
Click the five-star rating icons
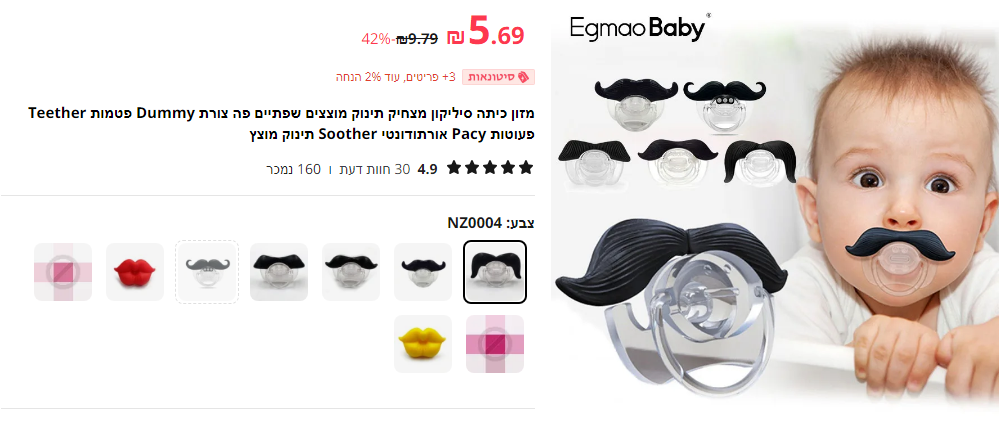tap(490, 168)
